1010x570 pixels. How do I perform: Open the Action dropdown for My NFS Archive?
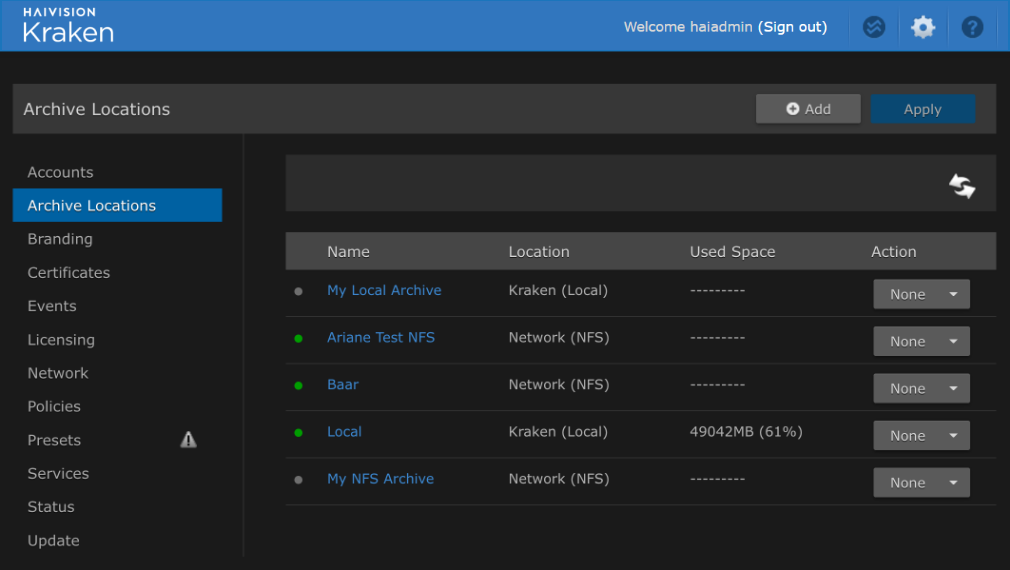[921, 482]
